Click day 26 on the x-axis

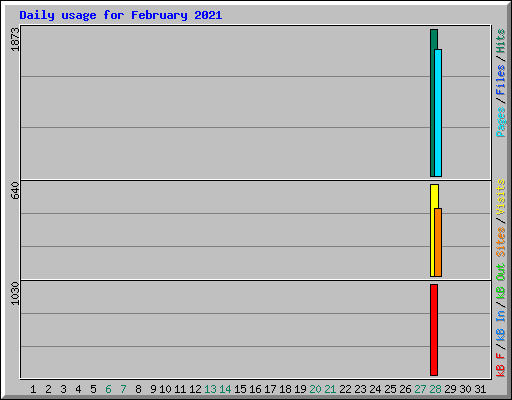click(x=405, y=389)
